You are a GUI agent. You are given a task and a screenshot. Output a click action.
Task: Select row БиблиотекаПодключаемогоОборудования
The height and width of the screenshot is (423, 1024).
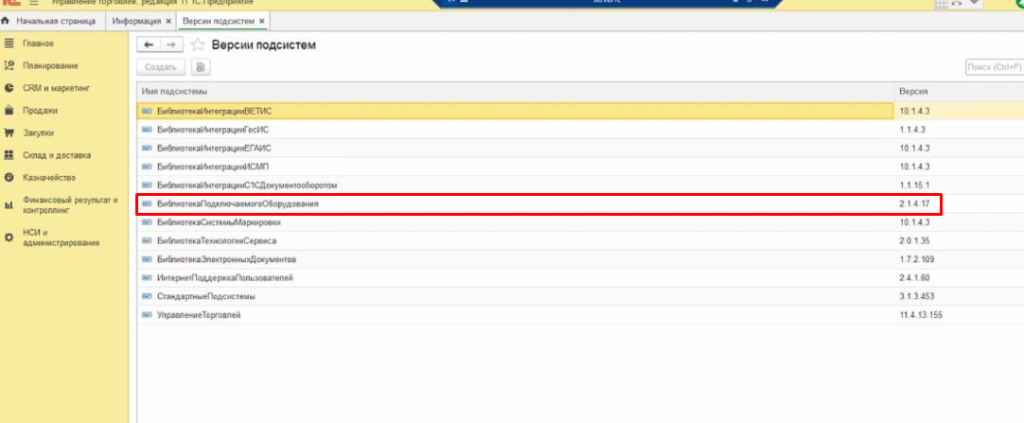point(580,204)
